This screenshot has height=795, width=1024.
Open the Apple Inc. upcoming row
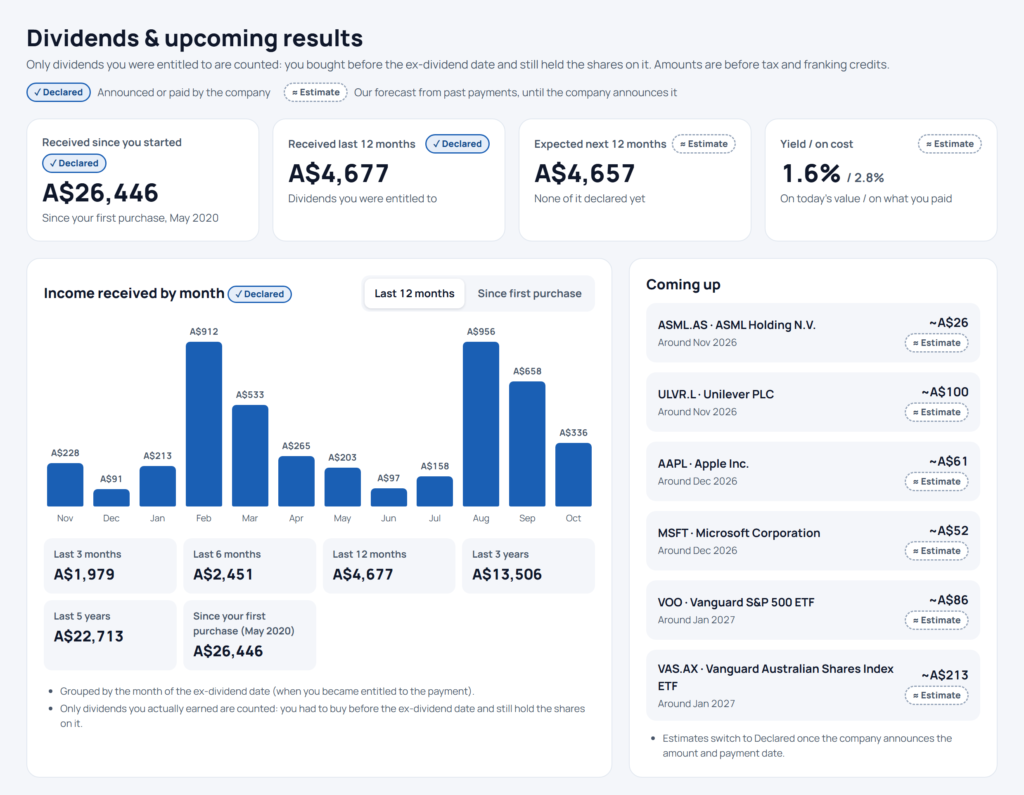click(812, 471)
